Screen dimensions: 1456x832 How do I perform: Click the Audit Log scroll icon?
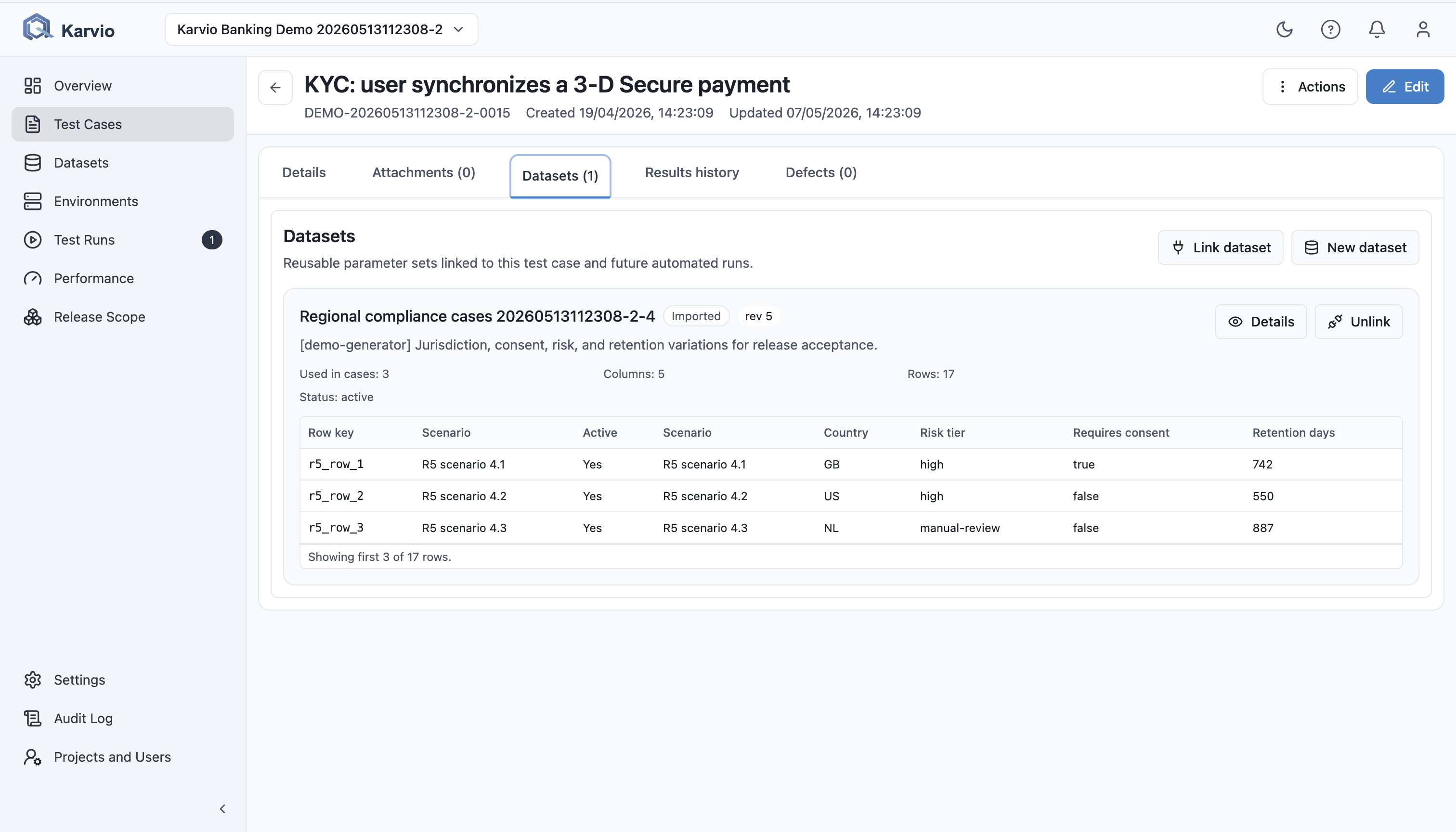[x=33, y=718]
